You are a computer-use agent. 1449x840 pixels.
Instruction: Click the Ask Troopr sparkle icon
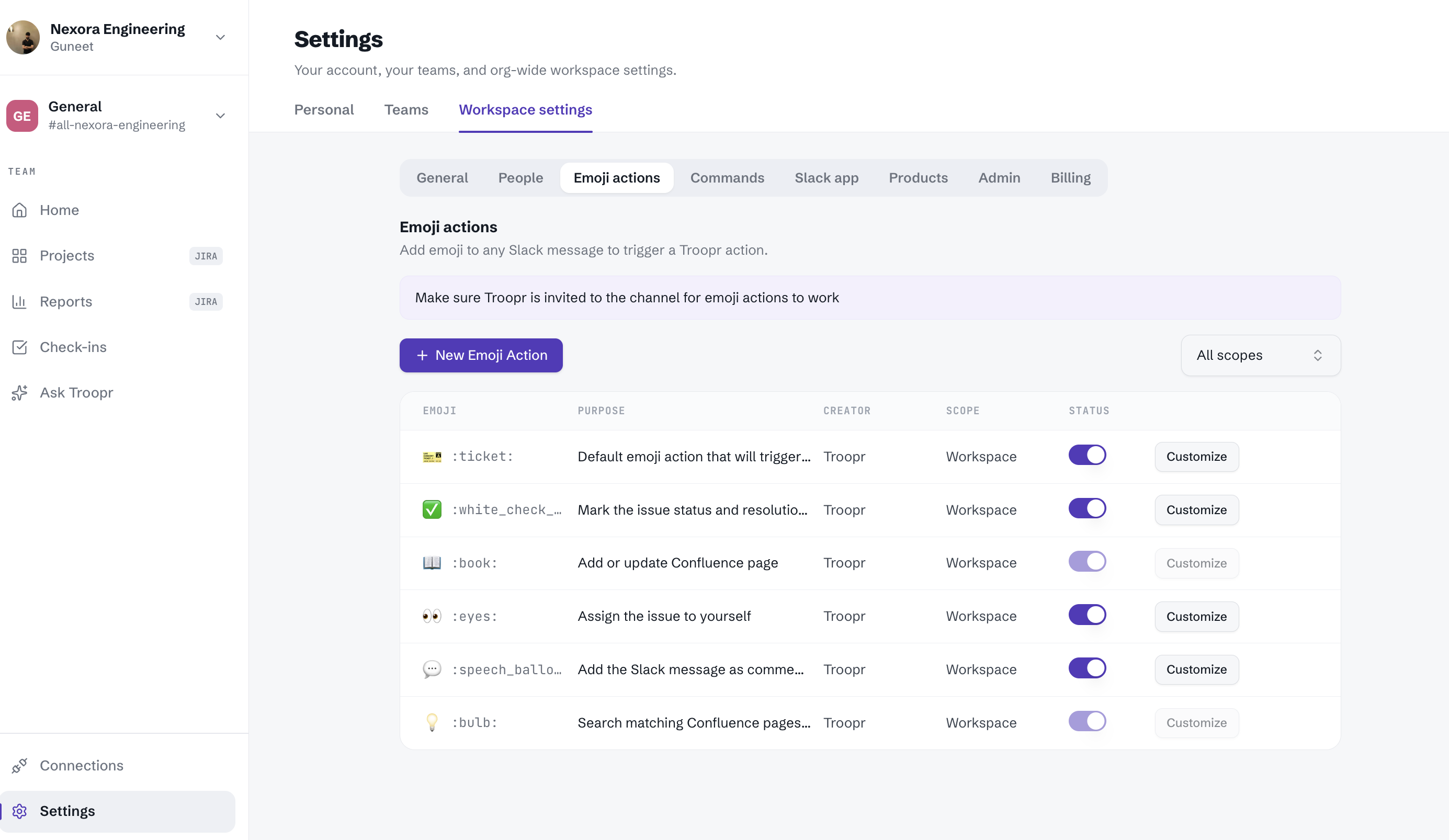tap(19, 393)
